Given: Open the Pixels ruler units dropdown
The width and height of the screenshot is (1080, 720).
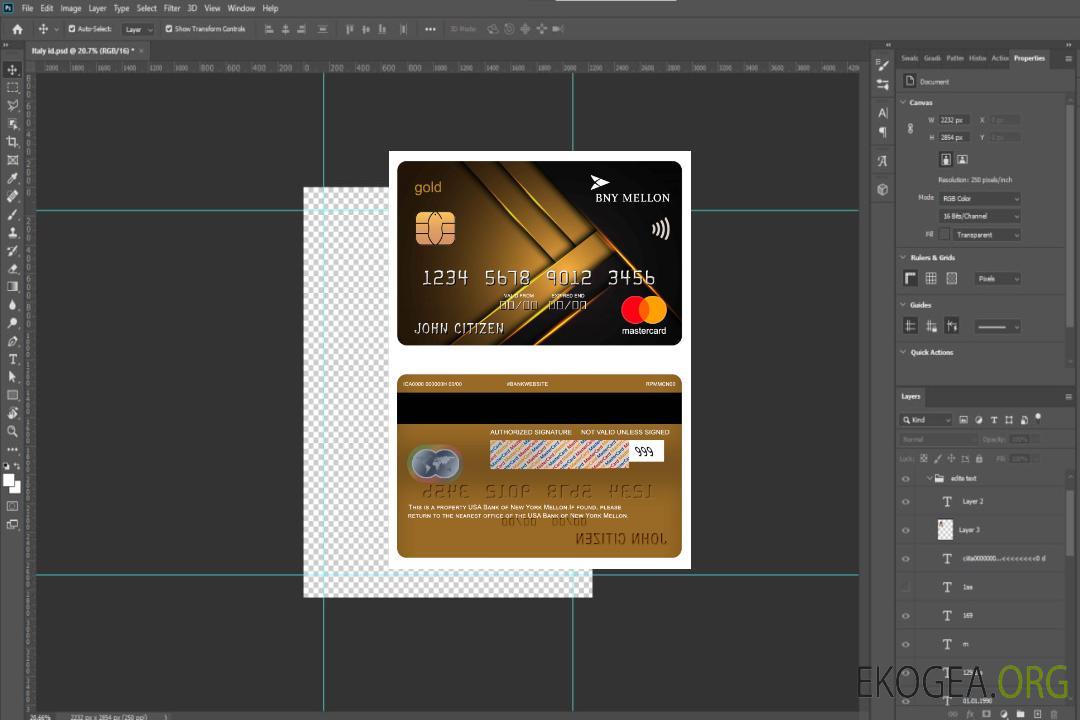Looking at the screenshot, I should tap(997, 278).
